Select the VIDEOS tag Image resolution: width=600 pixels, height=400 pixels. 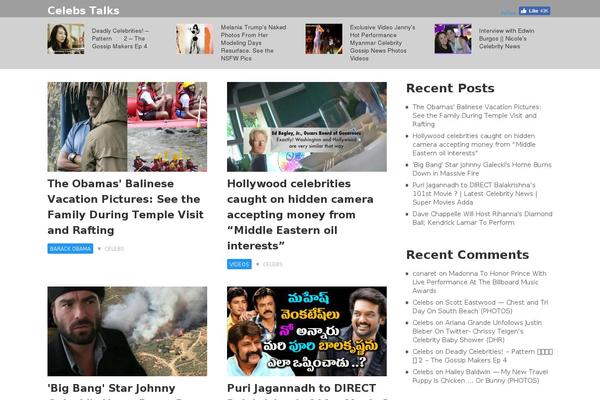(239, 264)
